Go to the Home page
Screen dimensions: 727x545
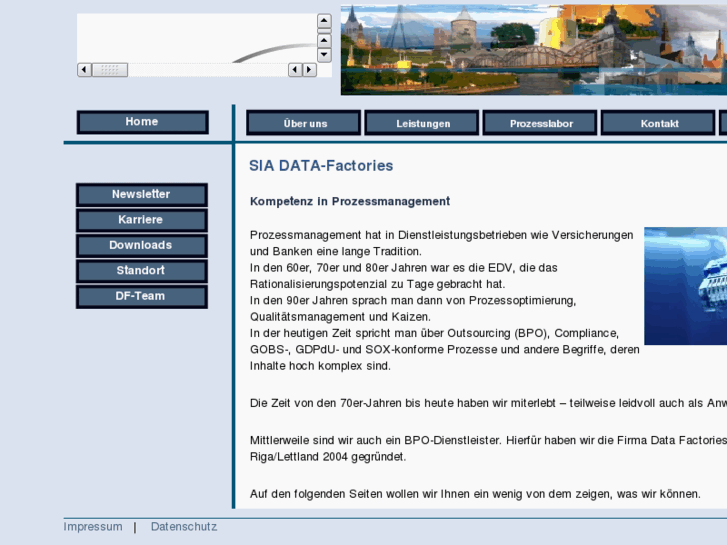(x=143, y=122)
